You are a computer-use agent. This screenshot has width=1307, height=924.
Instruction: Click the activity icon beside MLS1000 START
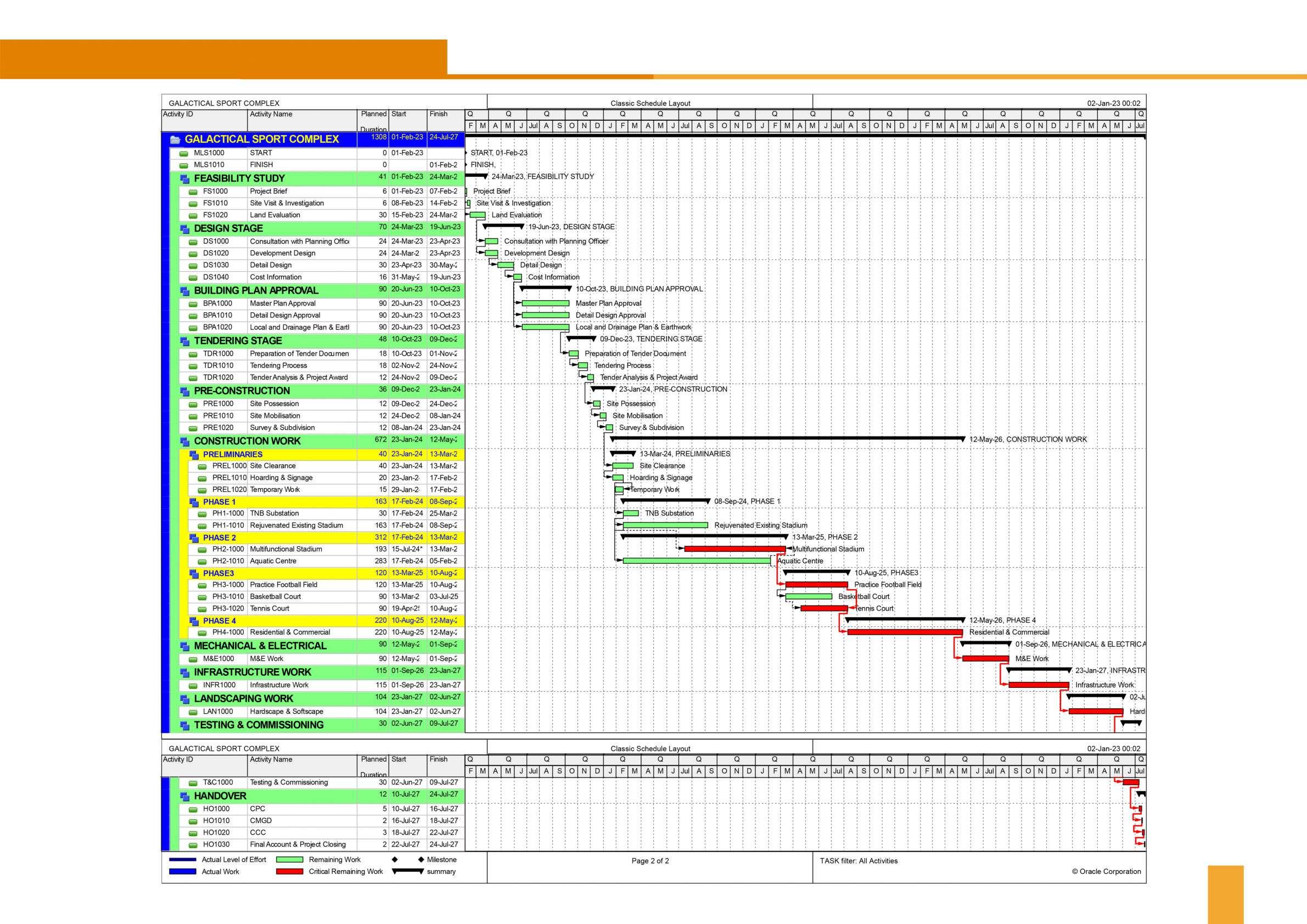pyautogui.click(x=184, y=153)
